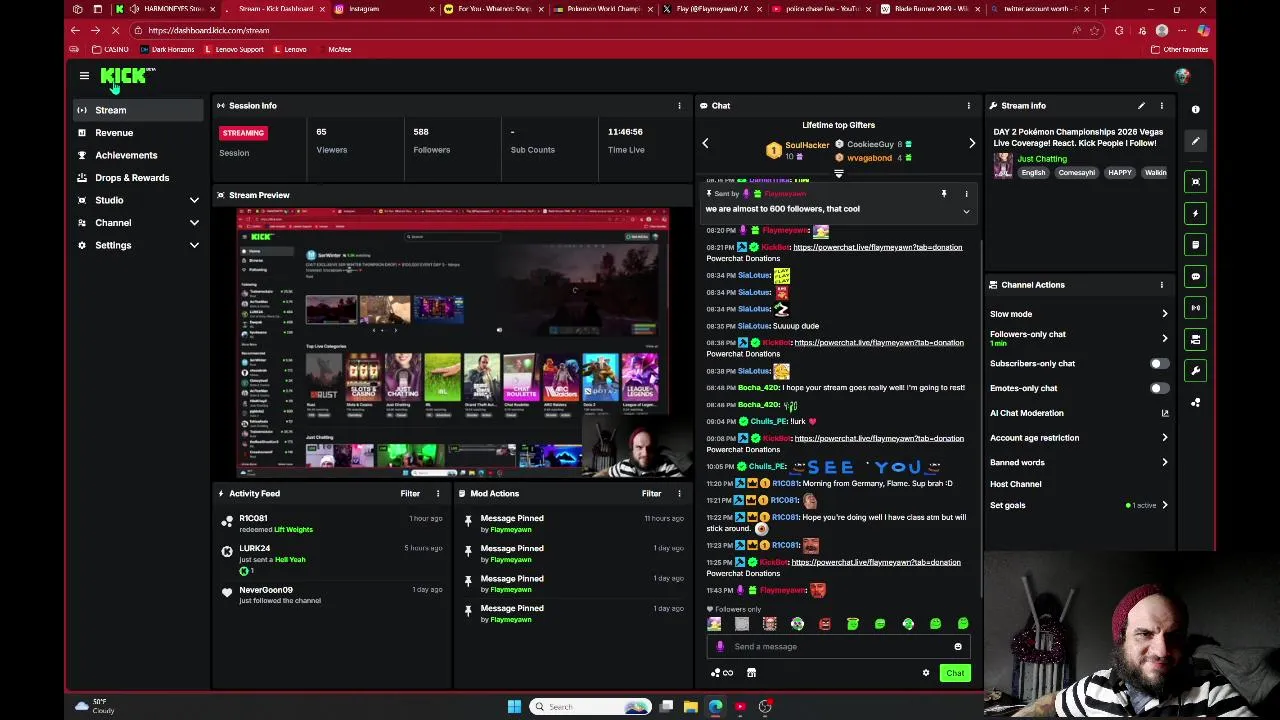Viewport: 1280px width, 720px height.
Task: Toggle Subscribers-only chat switch
Action: pos(1159,364)
